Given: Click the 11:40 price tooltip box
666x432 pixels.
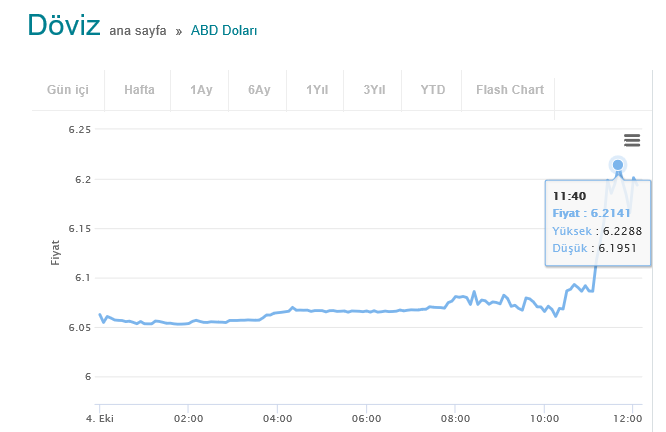Looking at the screenshot, I should 598,223.
